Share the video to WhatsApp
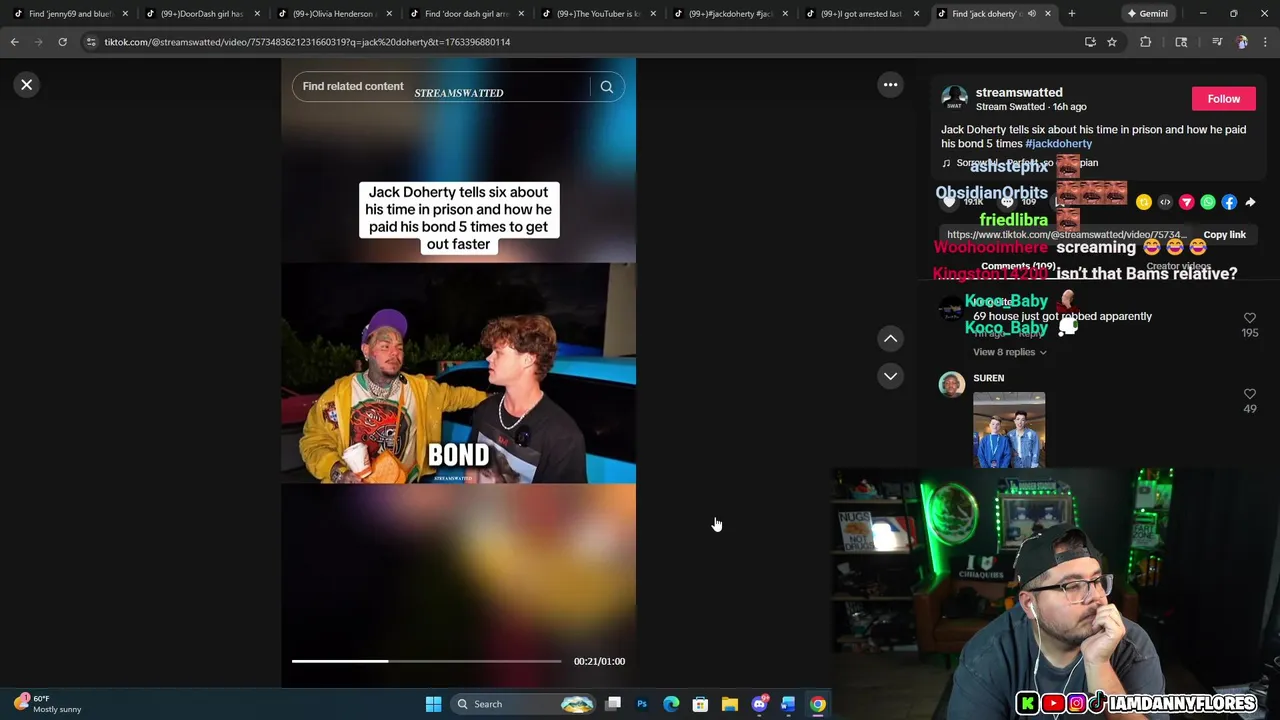This screenshot has height=720, width=1280. pos(1208,202)
